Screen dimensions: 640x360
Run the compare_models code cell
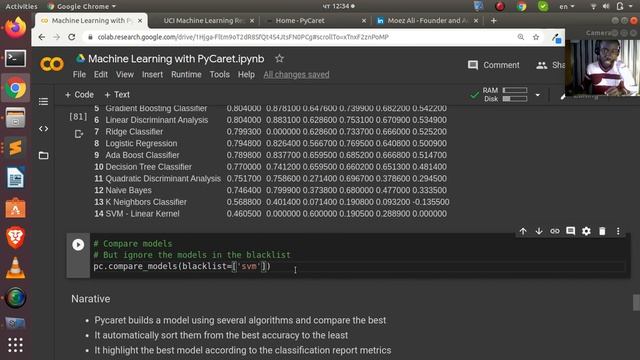point(78,244)
